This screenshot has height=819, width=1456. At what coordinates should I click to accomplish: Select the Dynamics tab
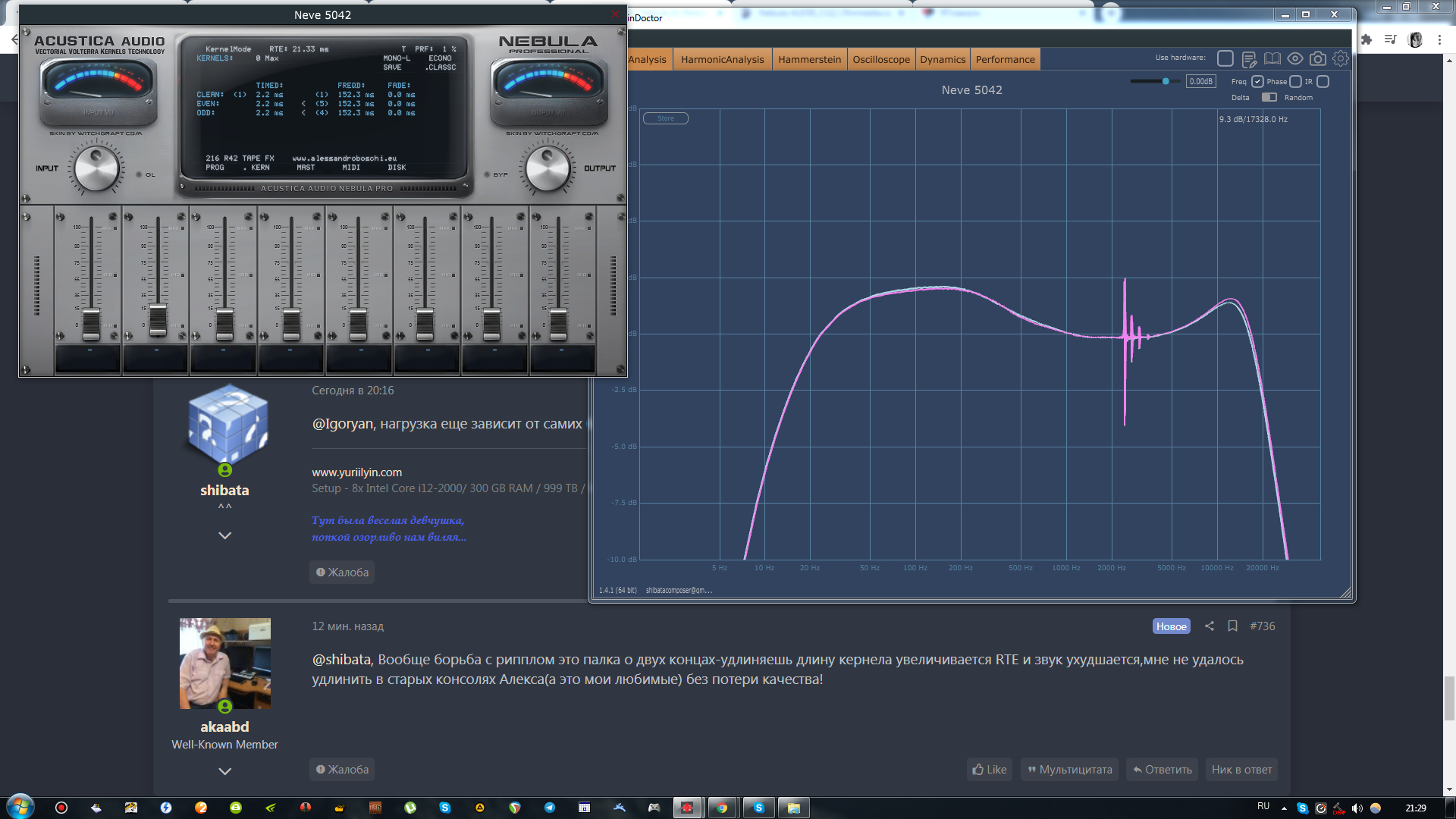943,59
